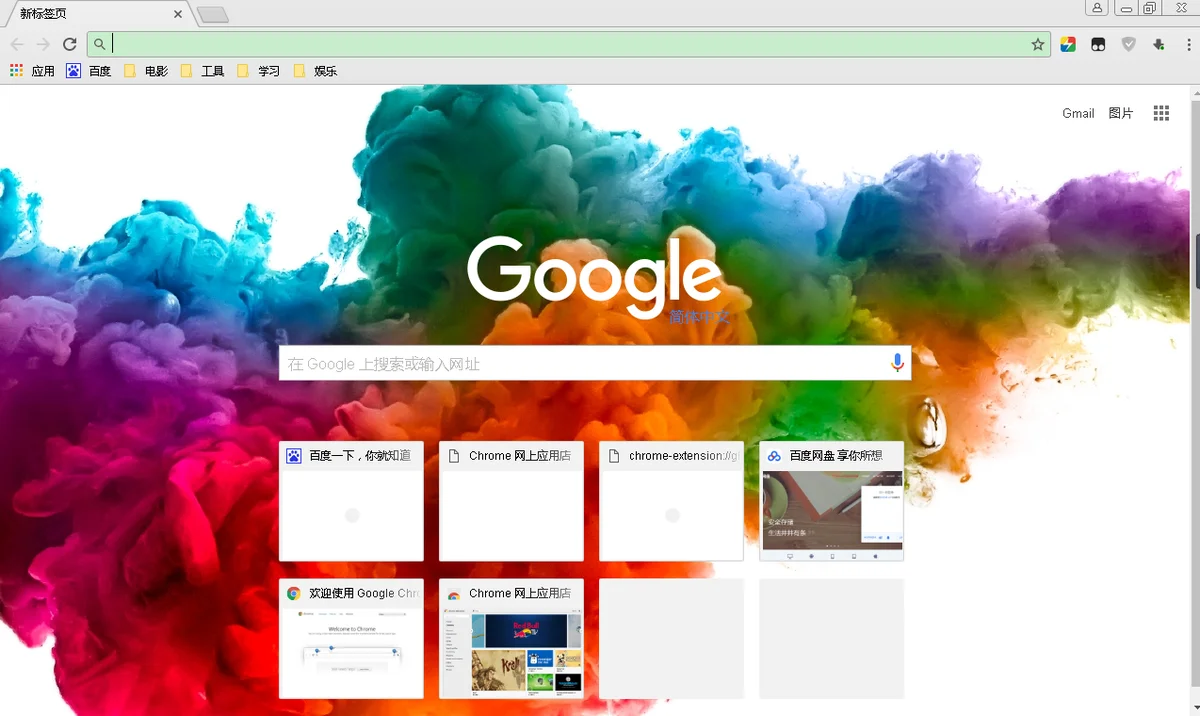Open the Chrome user profile button
The height and width of the screenshot is (716, 1200).
[1097, 8]
